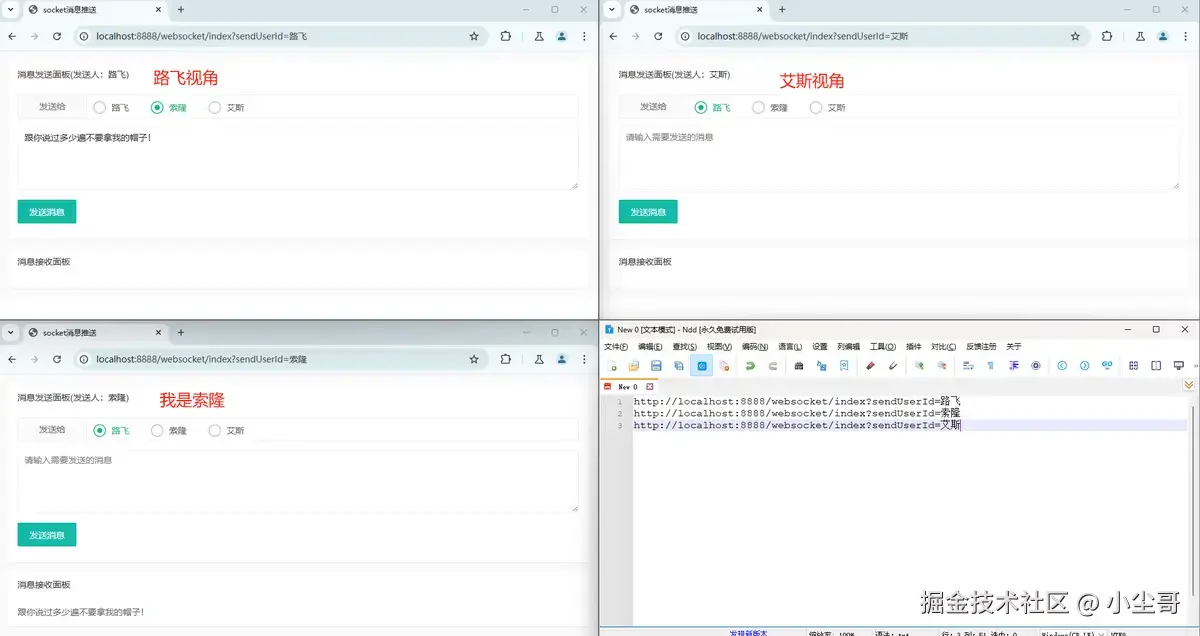Bookmark the 艾斯 page with star icon
This screenshot has height=636, width=1200.
pyautogui.click(x=1075, y=36)
